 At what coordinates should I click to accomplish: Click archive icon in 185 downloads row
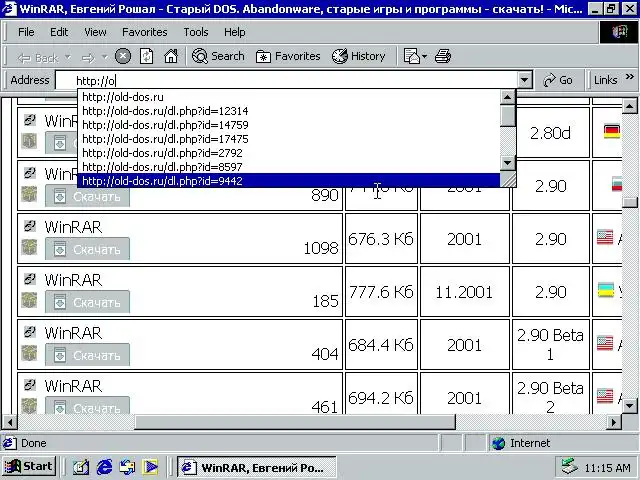tap(29, 300)
